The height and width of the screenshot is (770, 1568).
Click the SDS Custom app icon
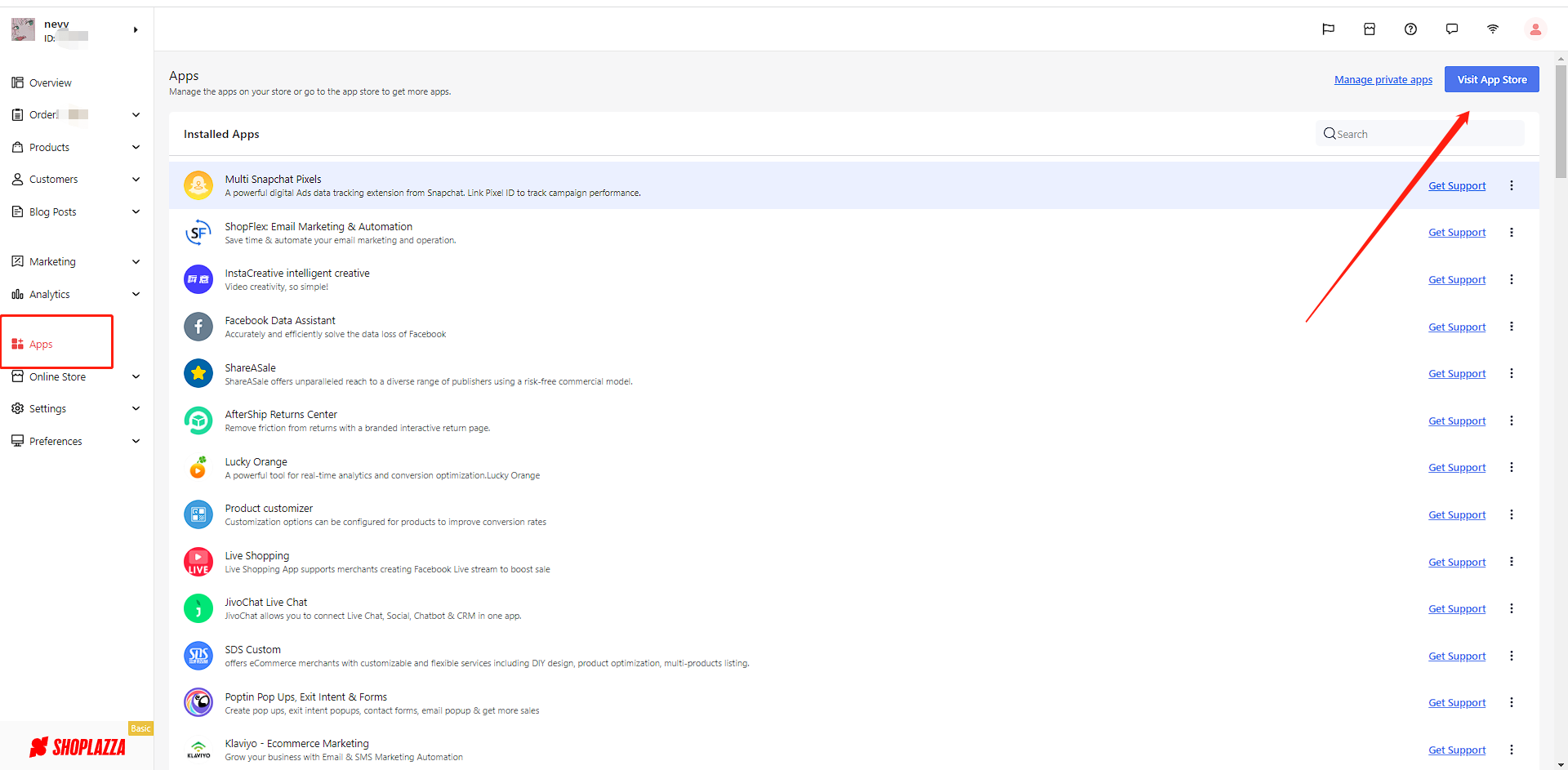pyautogui.click(x=198, y=656)
